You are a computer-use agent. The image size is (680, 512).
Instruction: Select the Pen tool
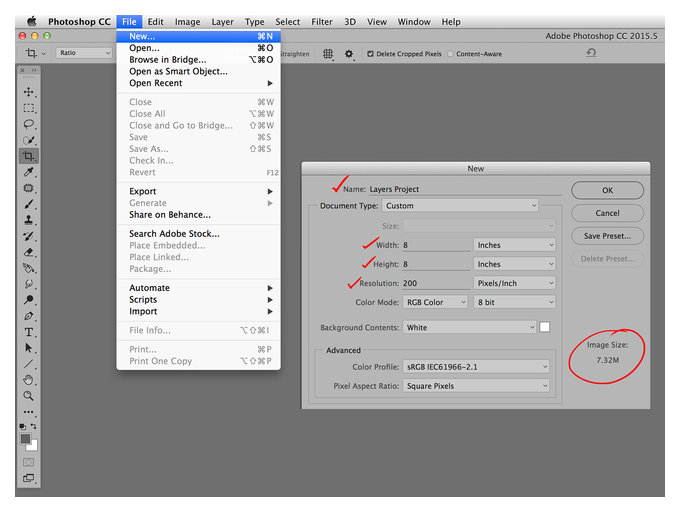pos(29,316)
